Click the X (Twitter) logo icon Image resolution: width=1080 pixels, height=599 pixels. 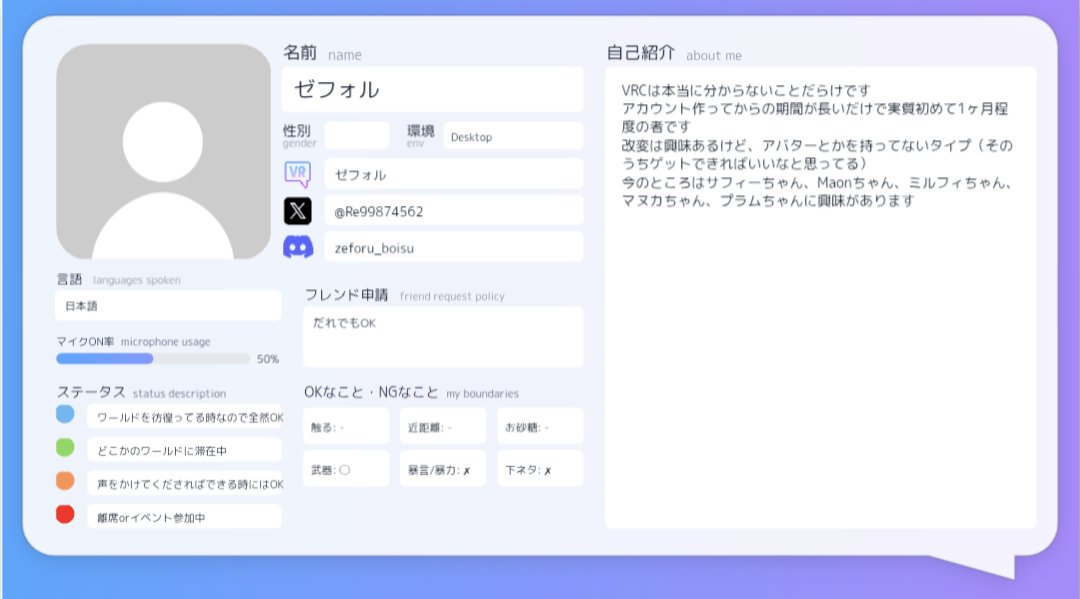[298, 211]
